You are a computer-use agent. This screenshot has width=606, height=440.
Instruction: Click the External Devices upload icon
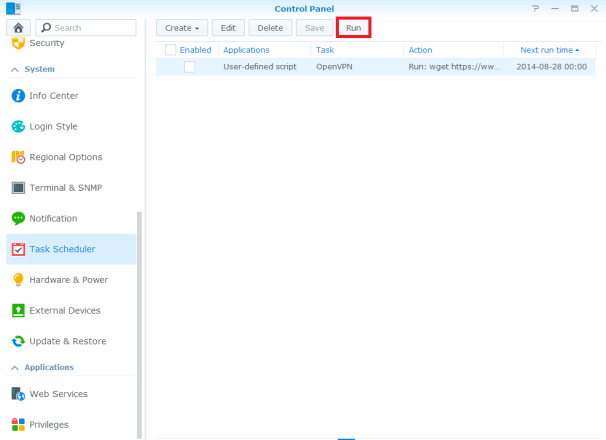point(18,310)
